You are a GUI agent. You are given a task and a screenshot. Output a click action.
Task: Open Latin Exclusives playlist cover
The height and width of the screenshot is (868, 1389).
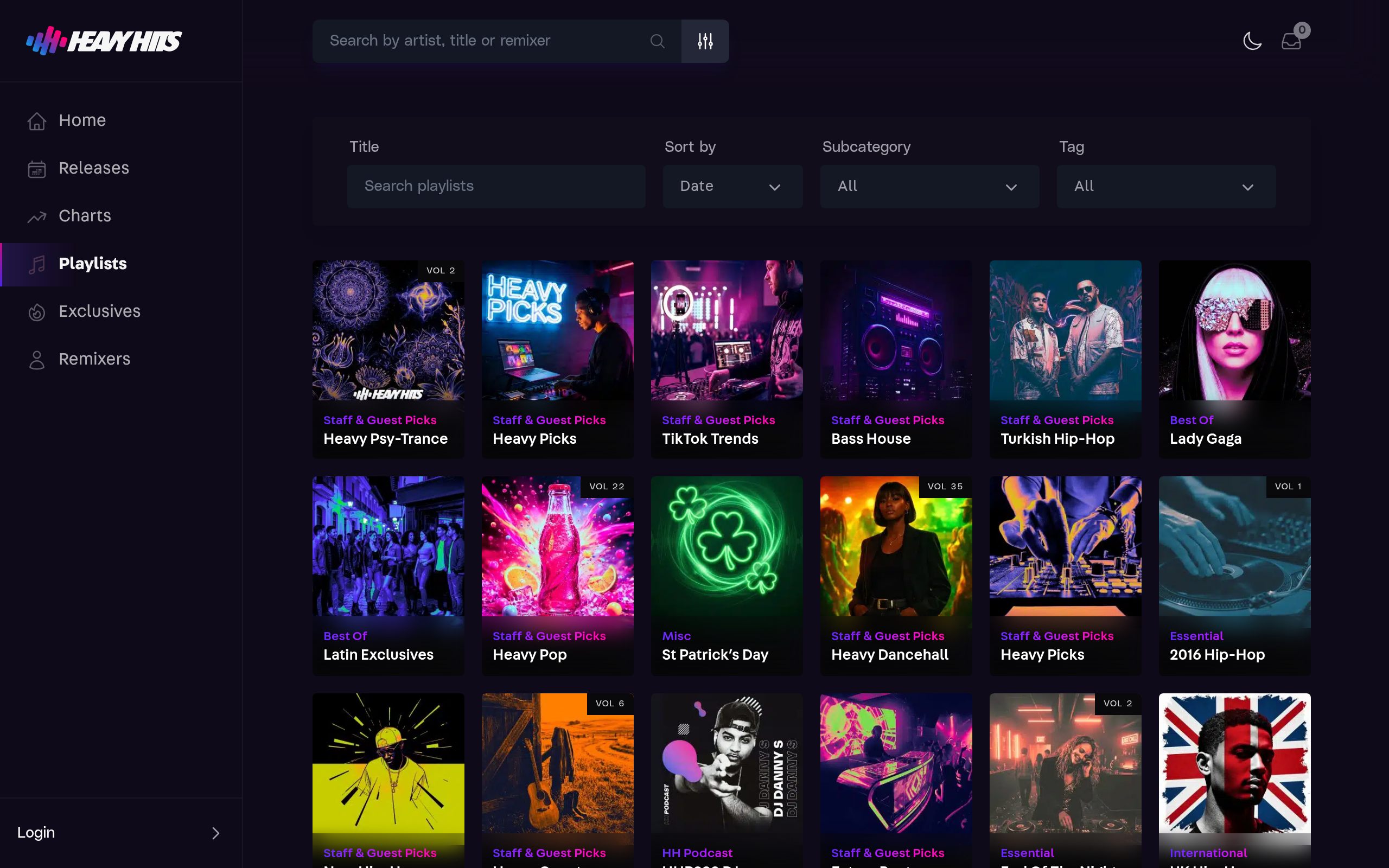(388, 546)
